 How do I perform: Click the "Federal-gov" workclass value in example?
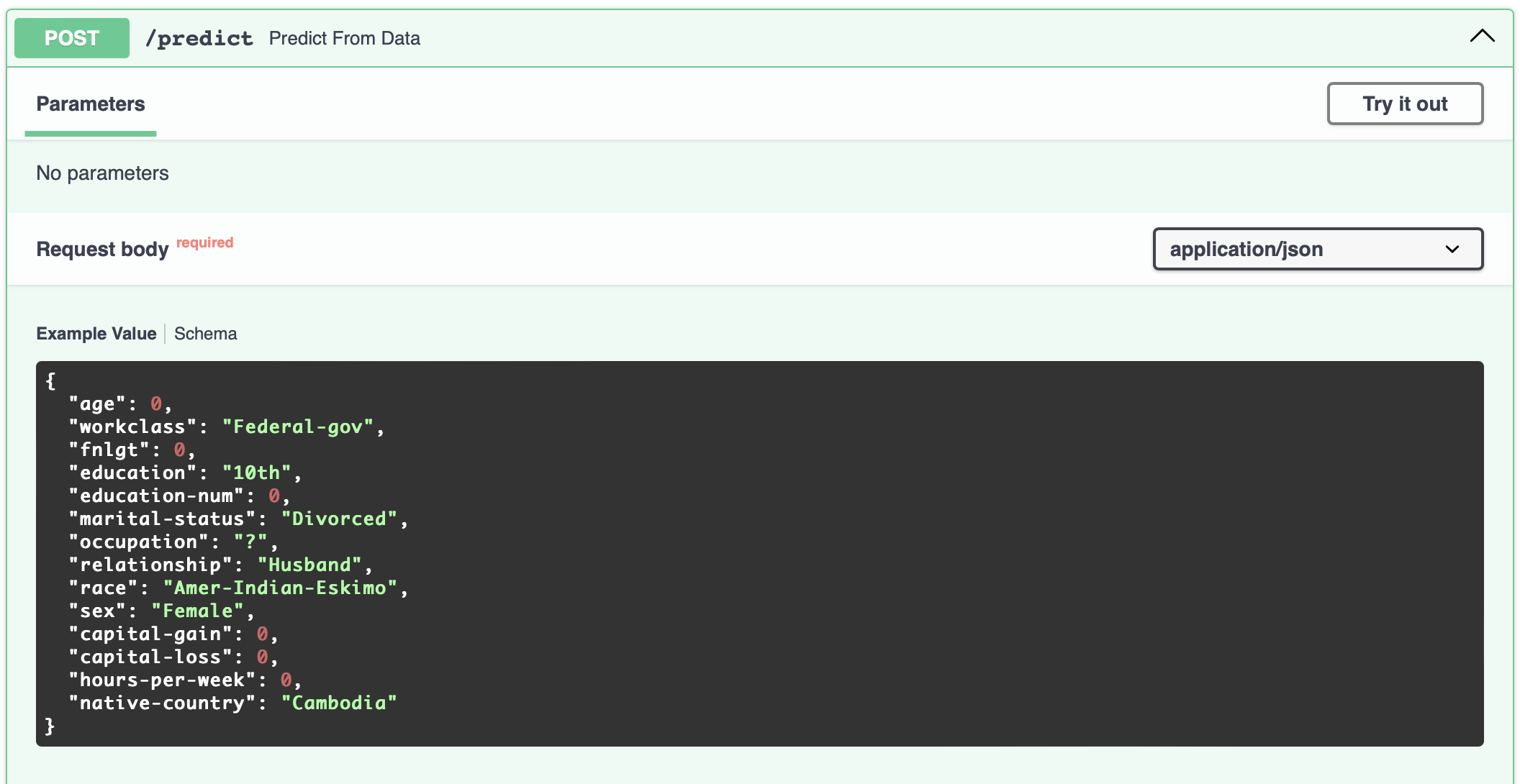coord(298,427)
